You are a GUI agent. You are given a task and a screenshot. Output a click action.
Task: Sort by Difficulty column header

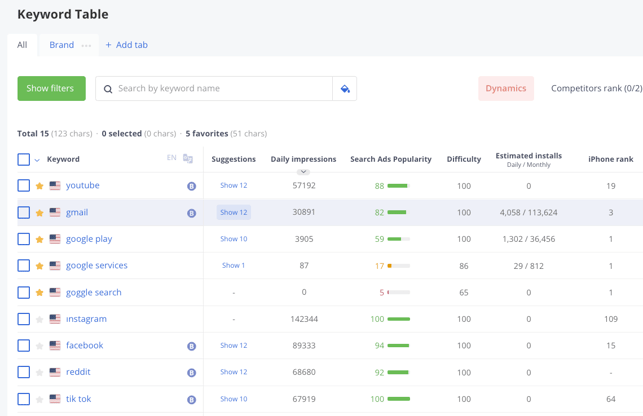464,159
